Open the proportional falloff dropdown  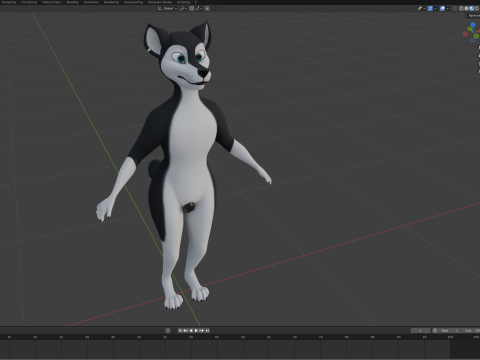214,8
